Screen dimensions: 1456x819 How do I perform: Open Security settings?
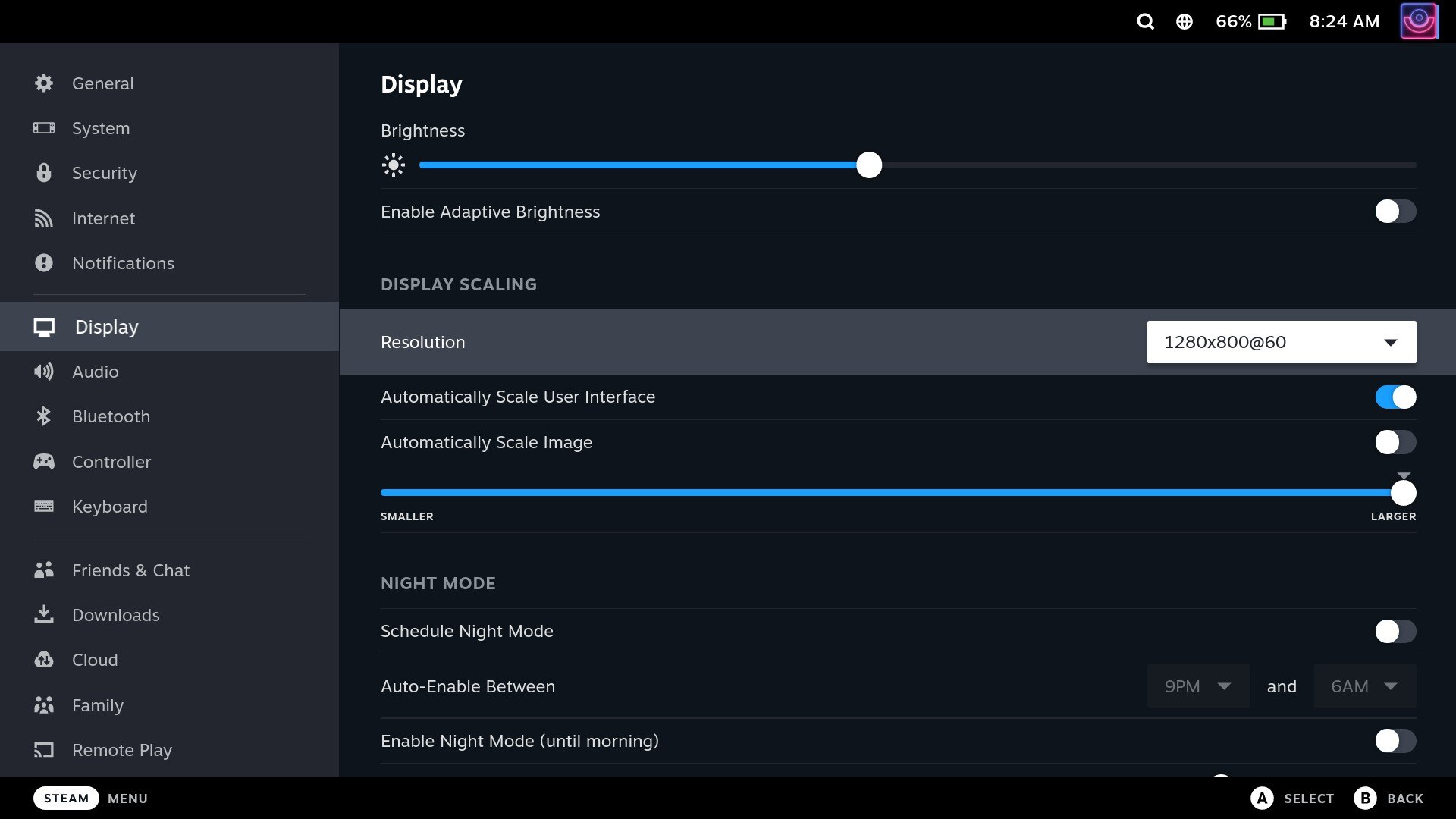168,173
